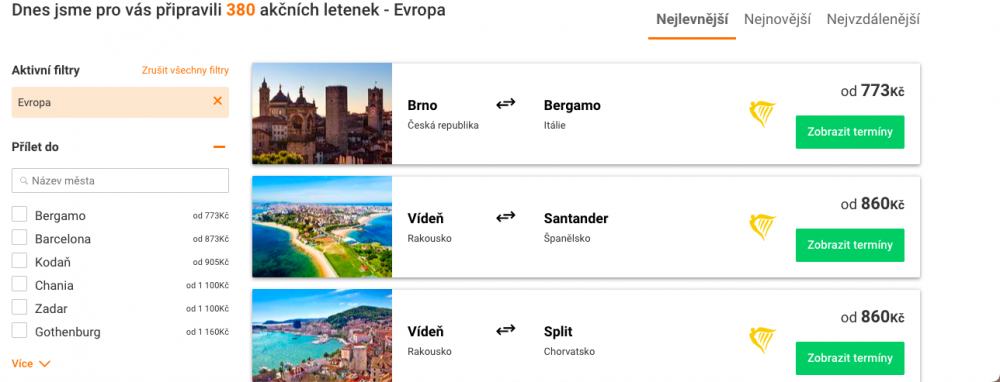Screen dimensions: 1000x382
Task: Open the Nejvzdálenější tab
Action: click(x=873, y=19)
